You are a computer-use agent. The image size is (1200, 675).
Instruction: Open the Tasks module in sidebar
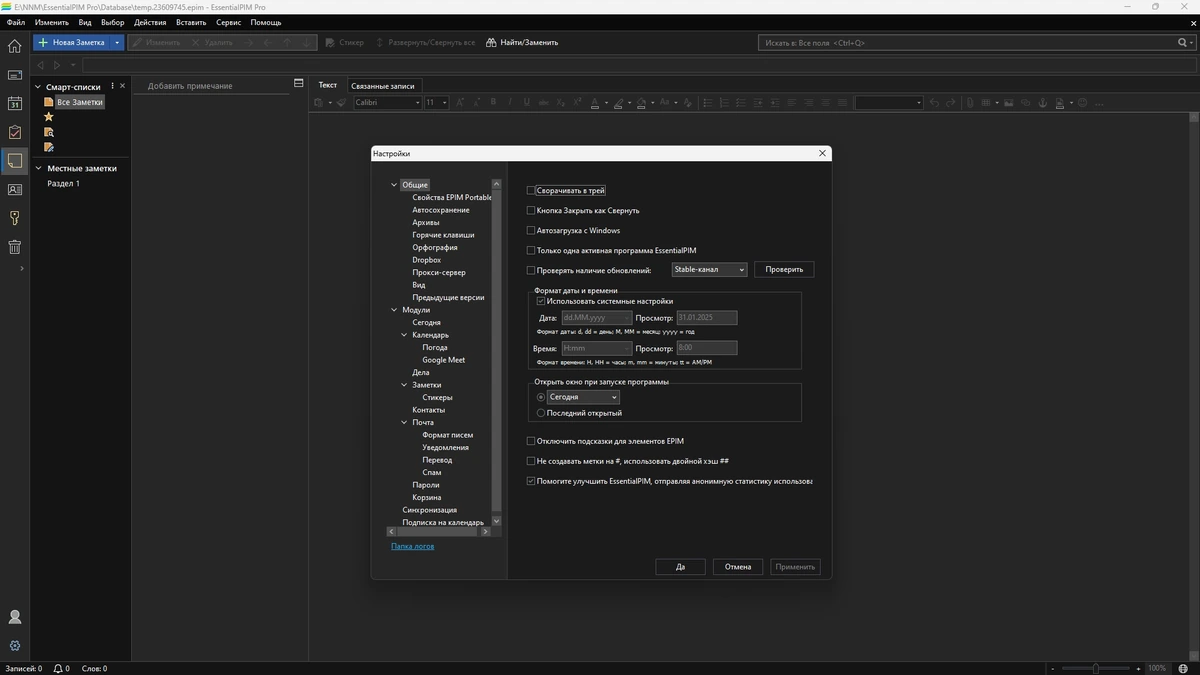click(x=14, y=132)
